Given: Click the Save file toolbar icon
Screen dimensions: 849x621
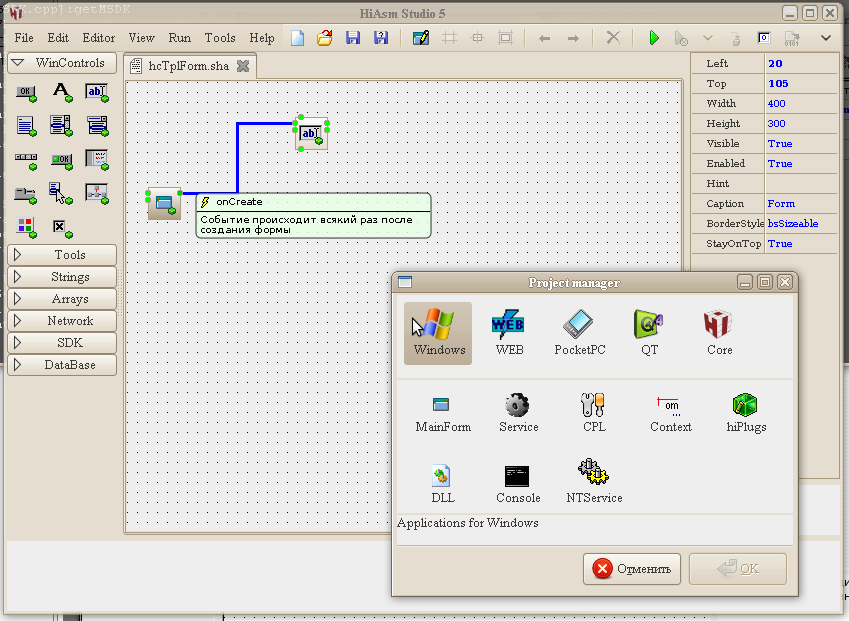Looking at the screenshot, I should click(x=352, y=38).
